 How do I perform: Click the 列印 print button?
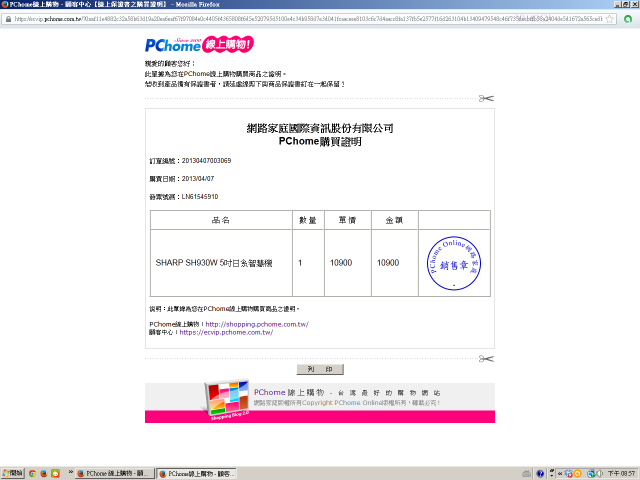[x=320, y=369]
